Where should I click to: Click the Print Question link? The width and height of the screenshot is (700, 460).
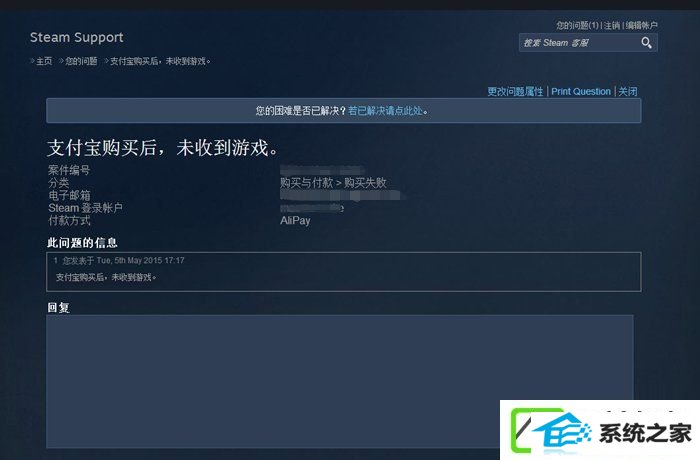581,92
